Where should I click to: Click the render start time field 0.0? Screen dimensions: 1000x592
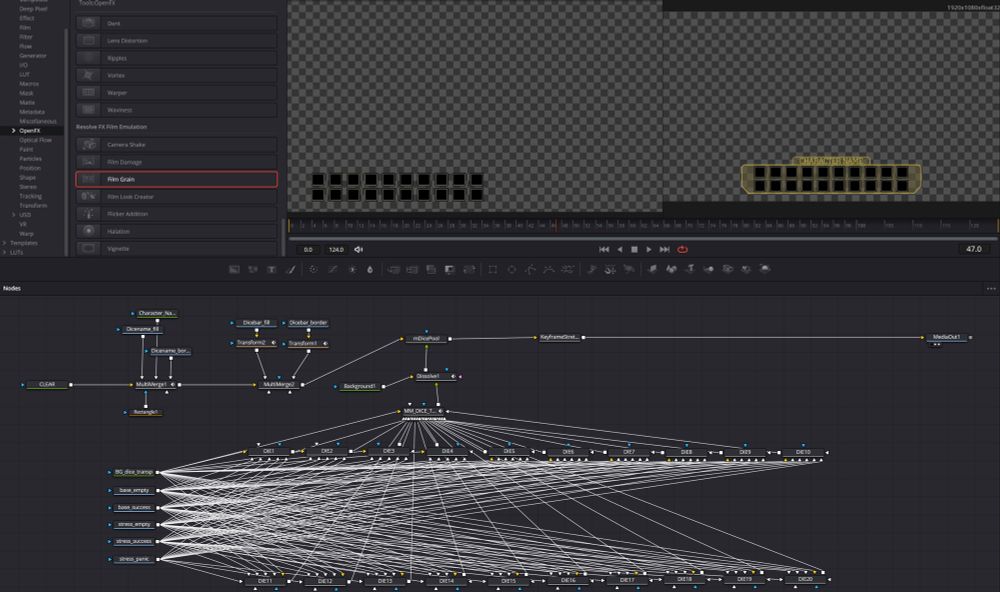308,249
